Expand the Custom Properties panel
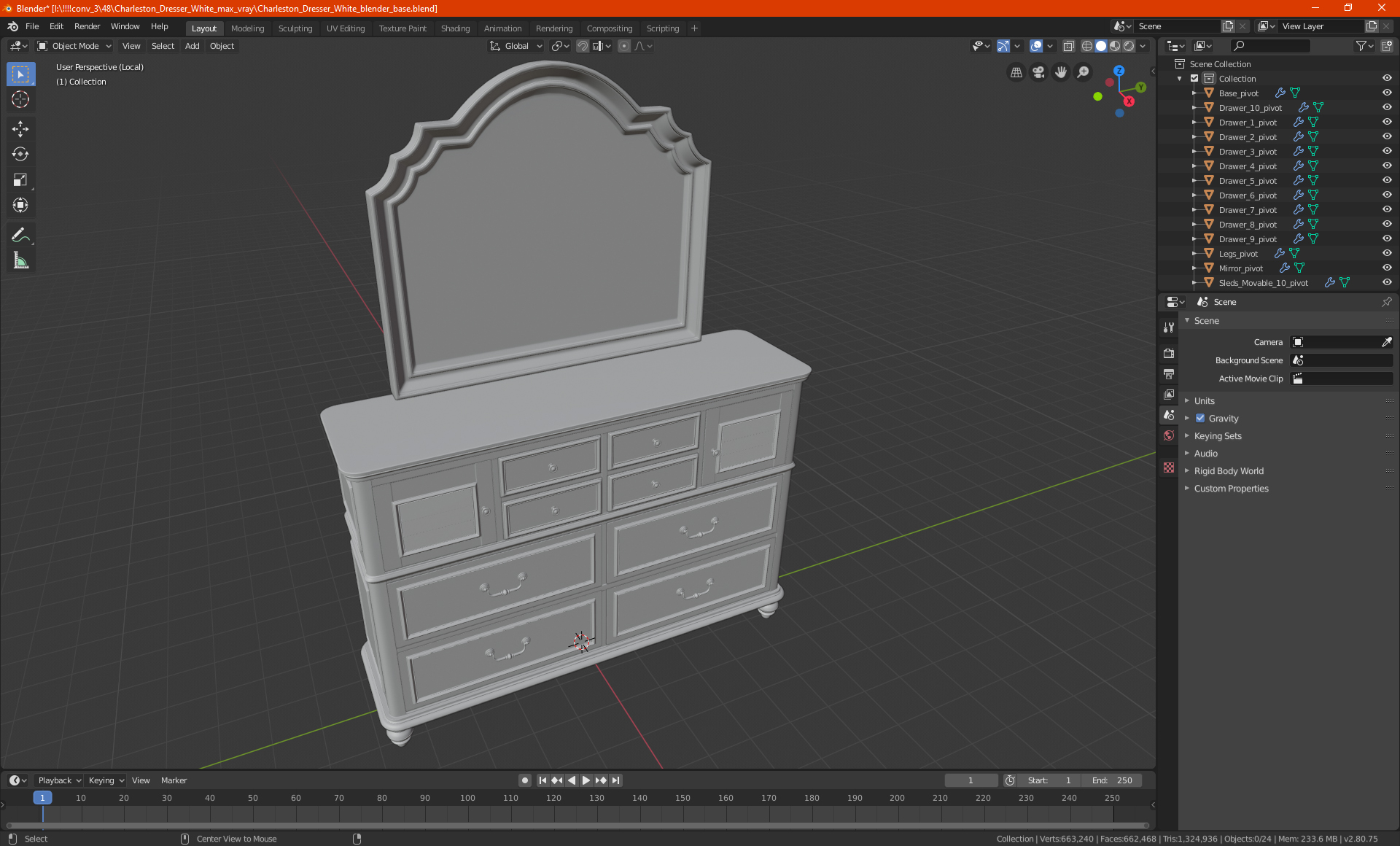 [1231, 489]
